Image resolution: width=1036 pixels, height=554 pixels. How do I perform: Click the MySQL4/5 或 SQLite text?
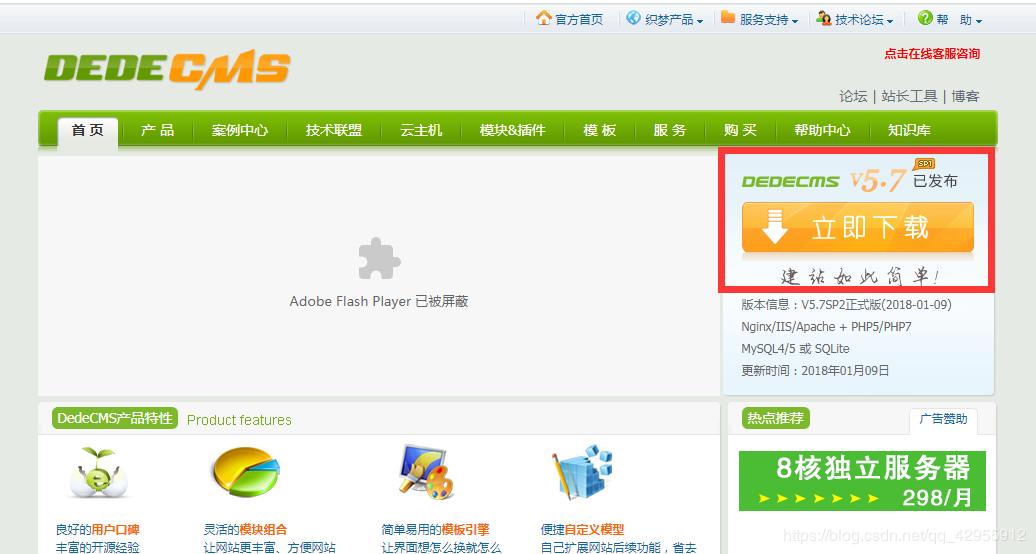point(796,348)
